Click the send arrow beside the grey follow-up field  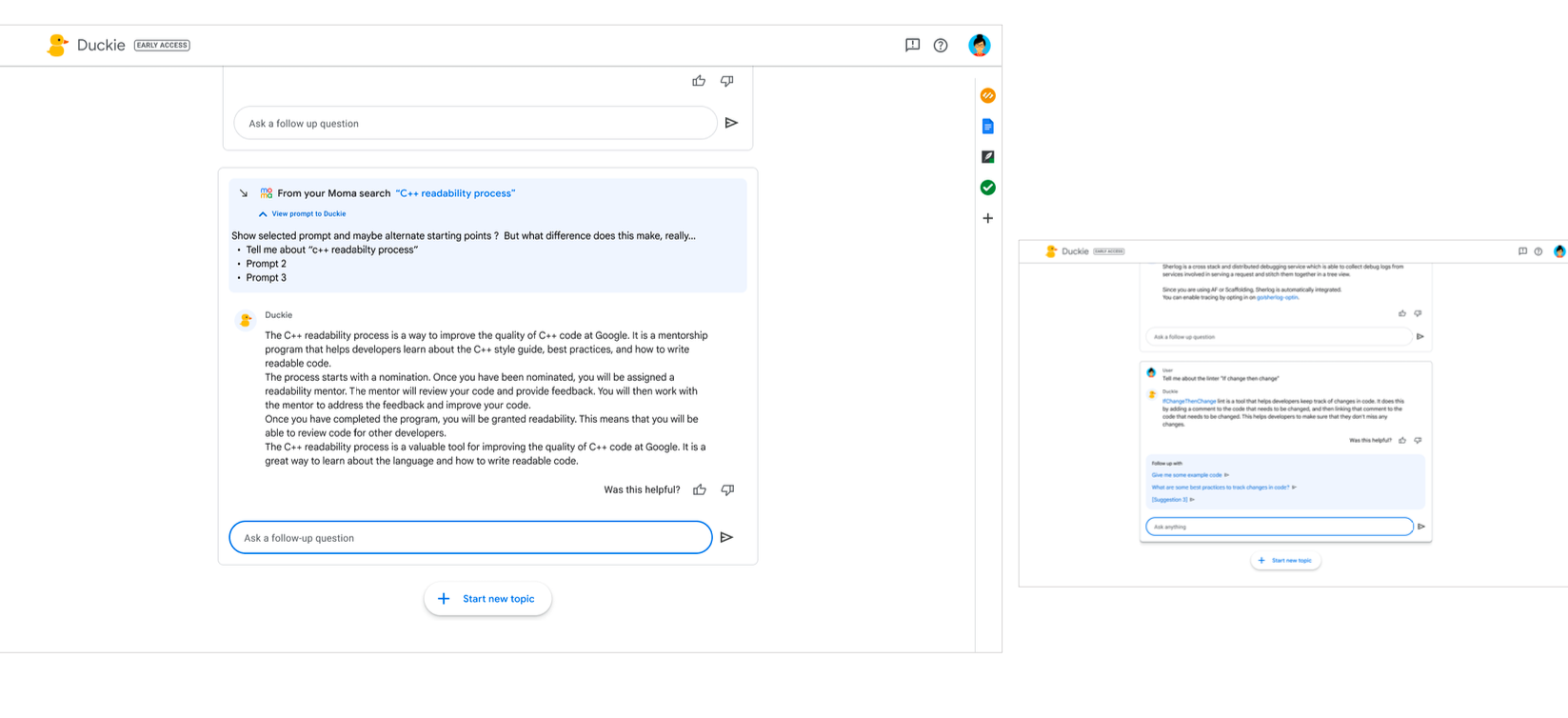(x=731, y=123)
